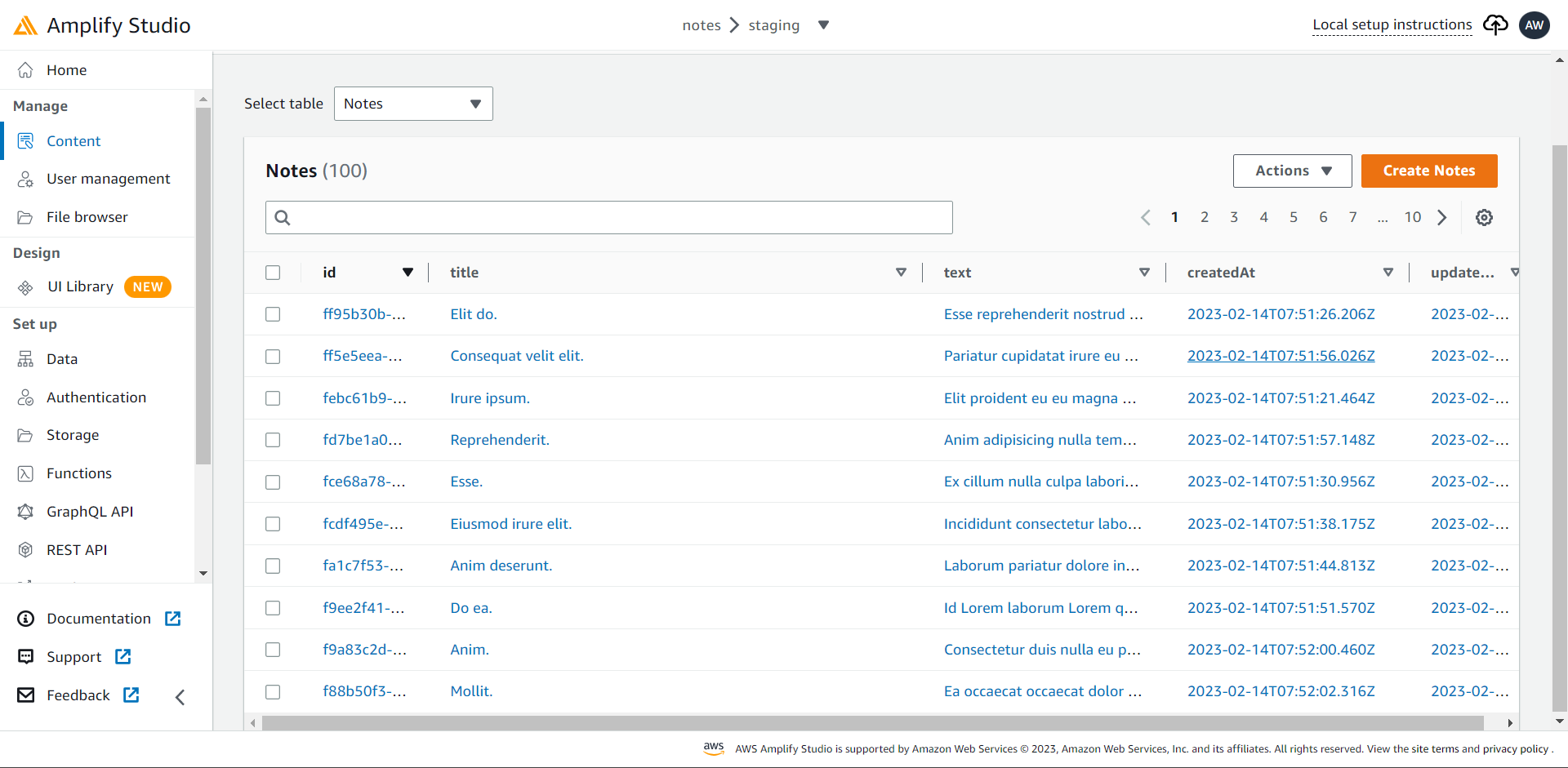This screenshot has height=768, width=1568.
Task: Collapse the sidebar with left chevron
Action: click(x=180, y=697)
